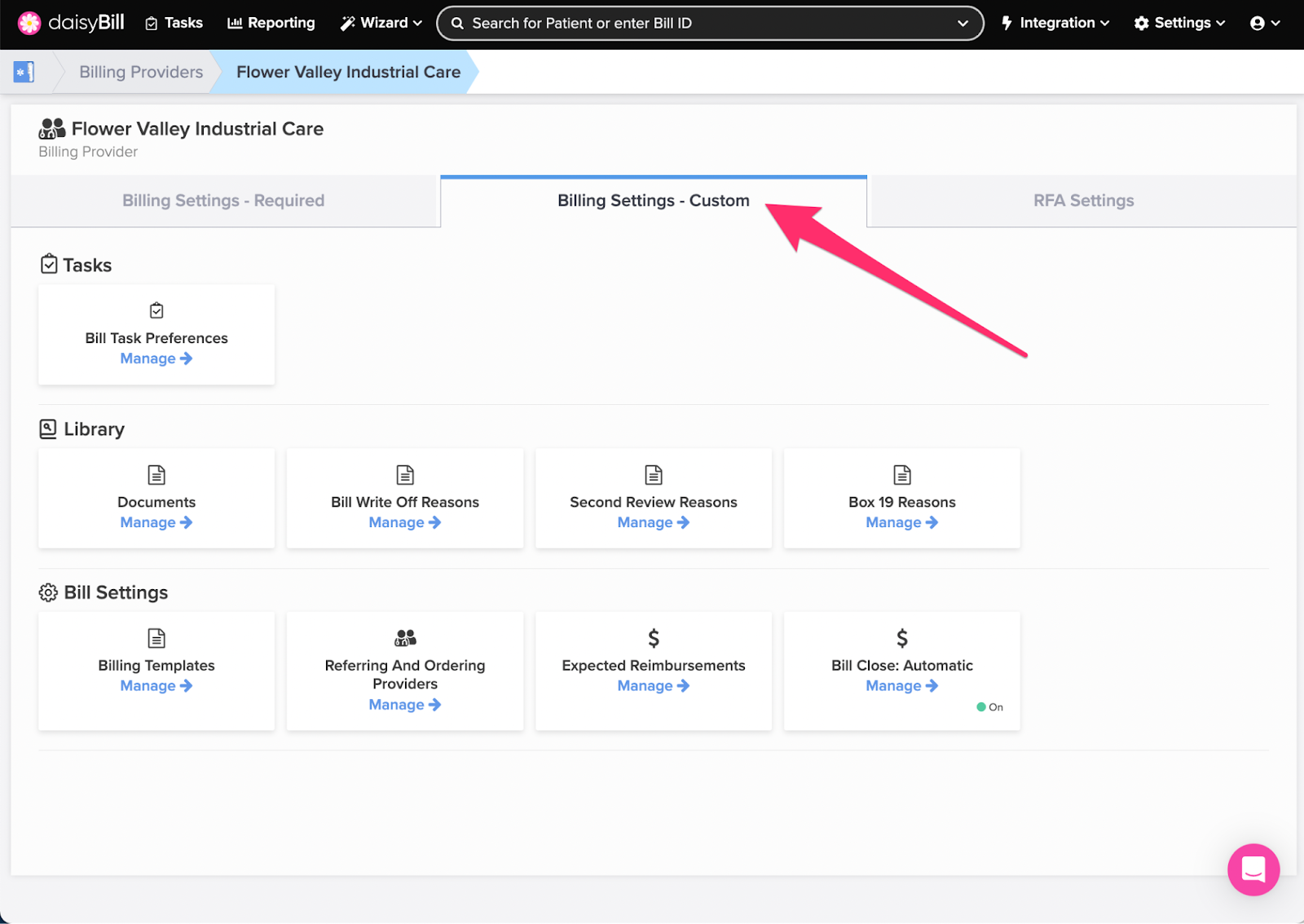Open the Integration dropdown menu
The height and width of the screenshot is (924, 1304).
(1055, 23)
